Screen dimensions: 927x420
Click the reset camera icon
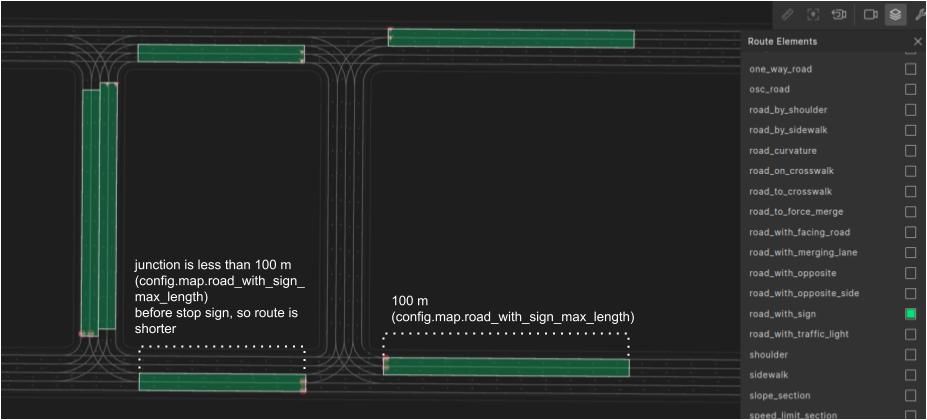tap(839, 15)
